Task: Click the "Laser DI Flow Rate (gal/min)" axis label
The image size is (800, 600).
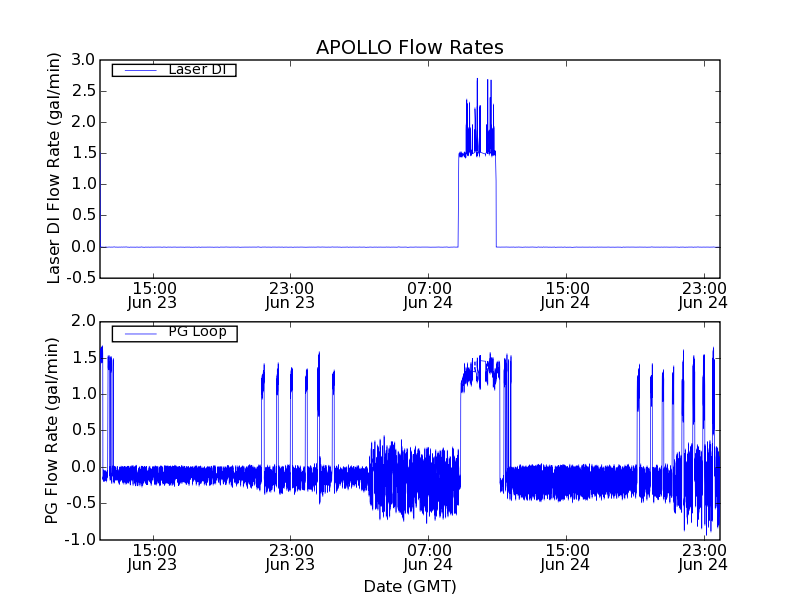Action: point(54,168)
